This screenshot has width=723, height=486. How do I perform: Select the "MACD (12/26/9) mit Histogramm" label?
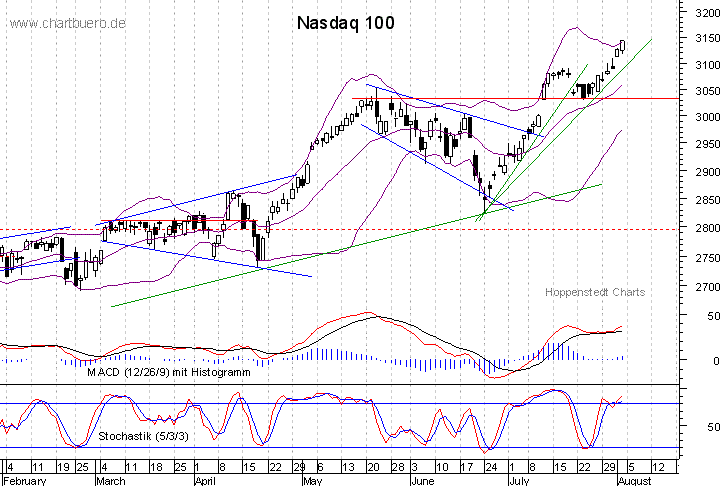[x=169, y=372]
